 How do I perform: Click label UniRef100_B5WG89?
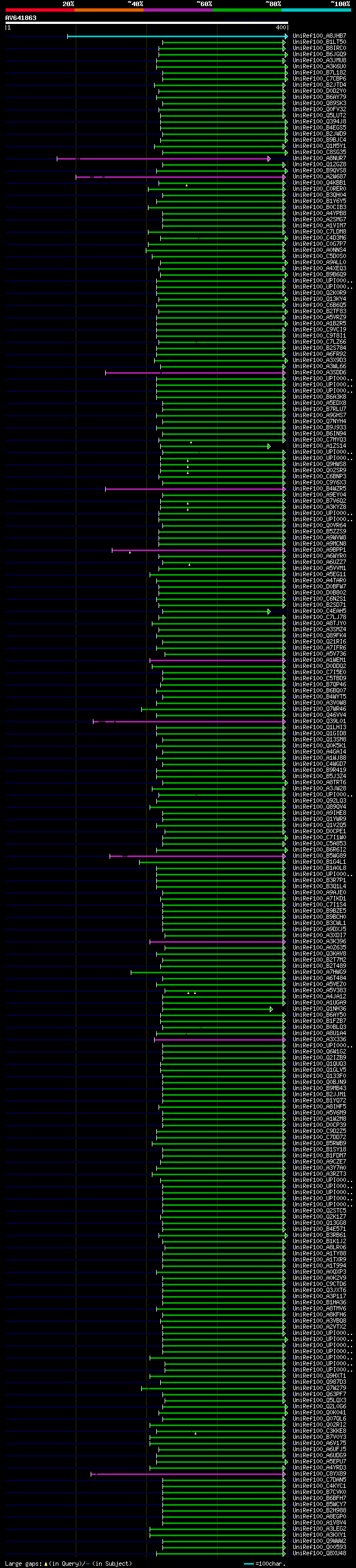(x=319, y=856)
